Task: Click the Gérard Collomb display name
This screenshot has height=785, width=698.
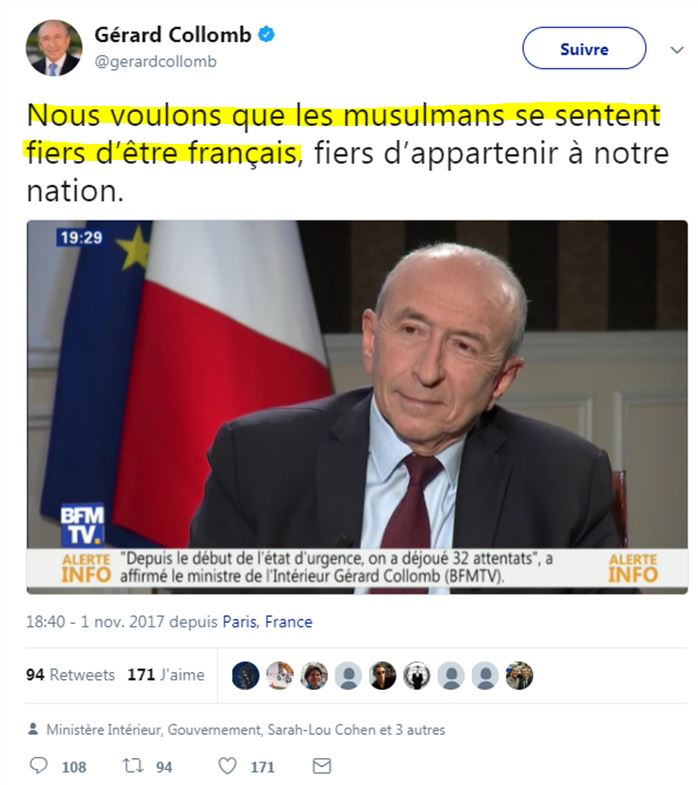Action: pos(173,35)
